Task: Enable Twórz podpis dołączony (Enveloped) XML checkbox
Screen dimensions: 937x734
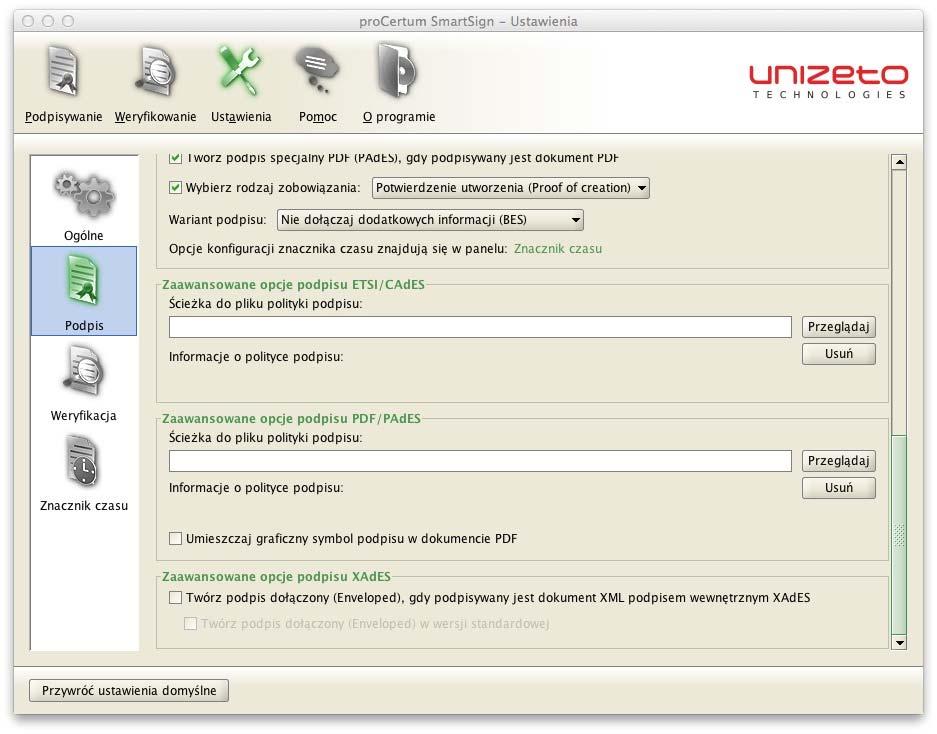Action: 175,597
